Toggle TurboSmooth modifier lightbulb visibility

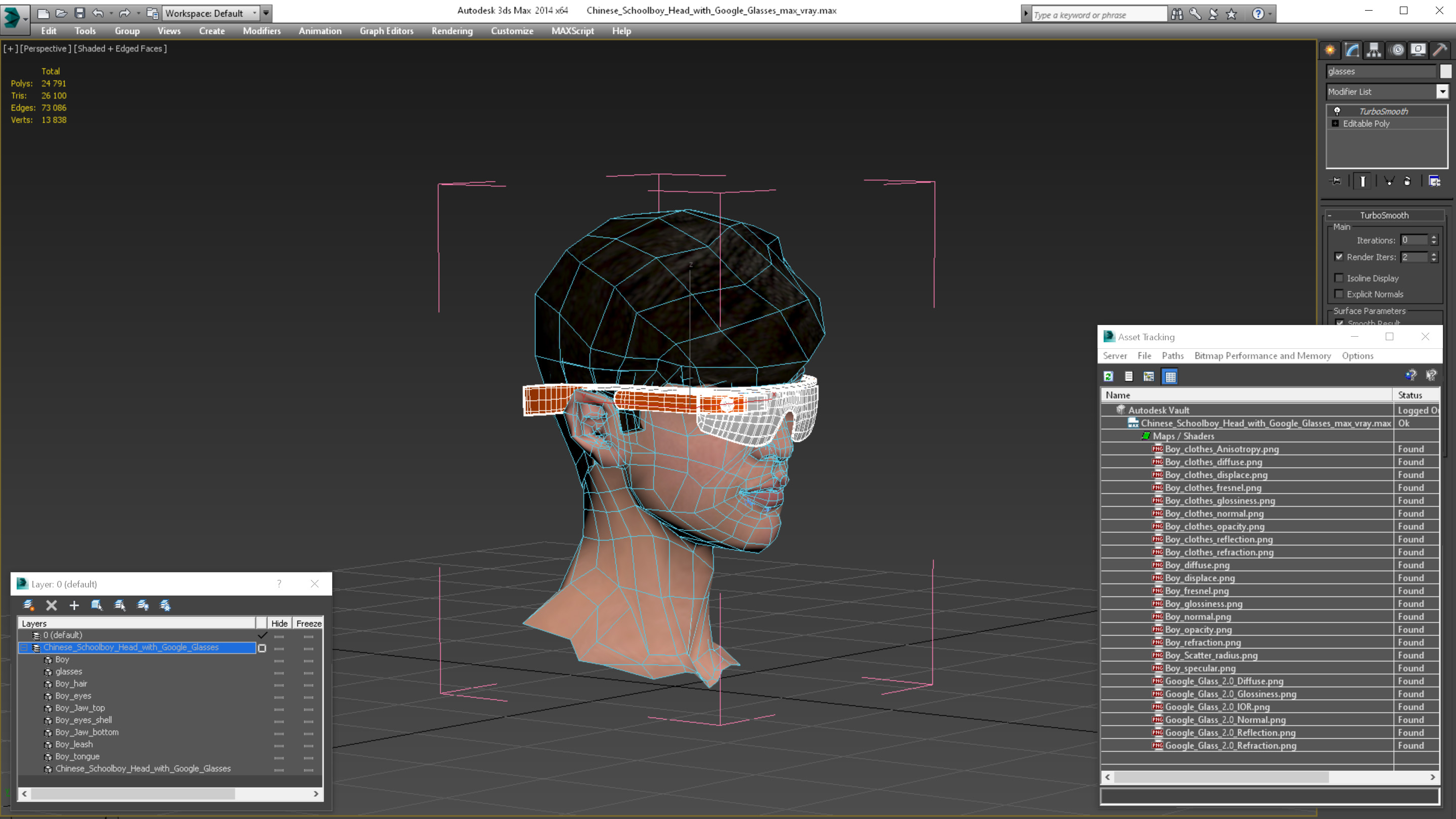[x=1337, y=111]
